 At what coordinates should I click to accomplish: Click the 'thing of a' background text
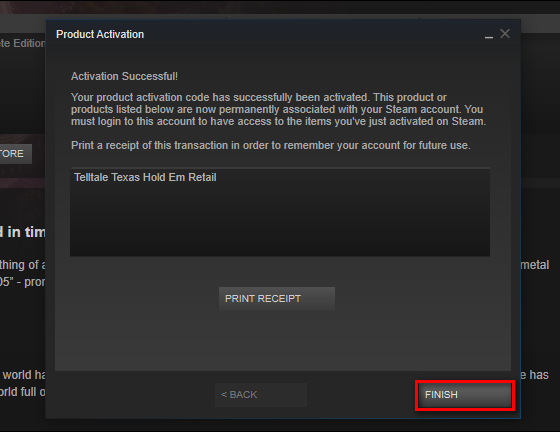(x=23, y=265)
